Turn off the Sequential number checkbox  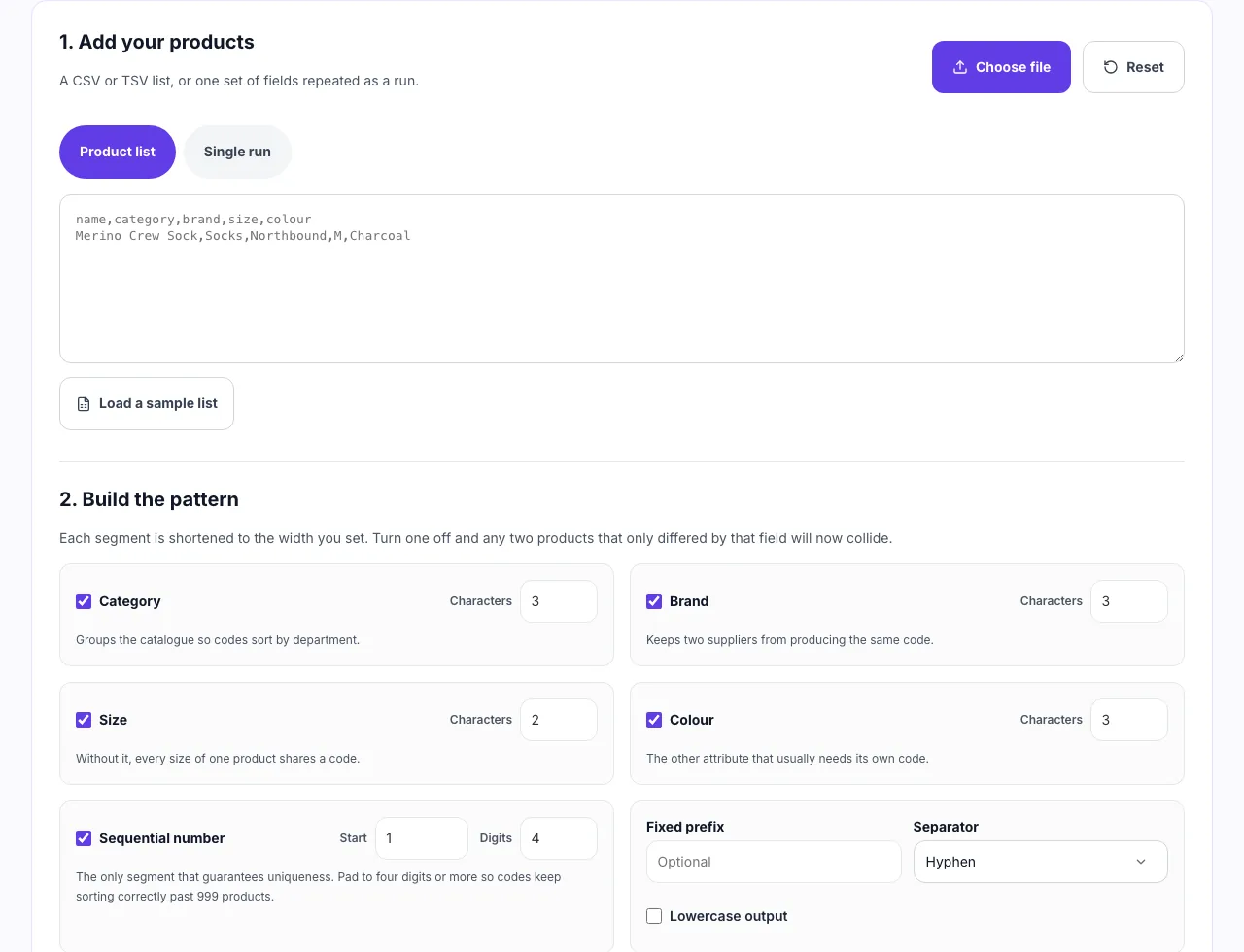84,838
